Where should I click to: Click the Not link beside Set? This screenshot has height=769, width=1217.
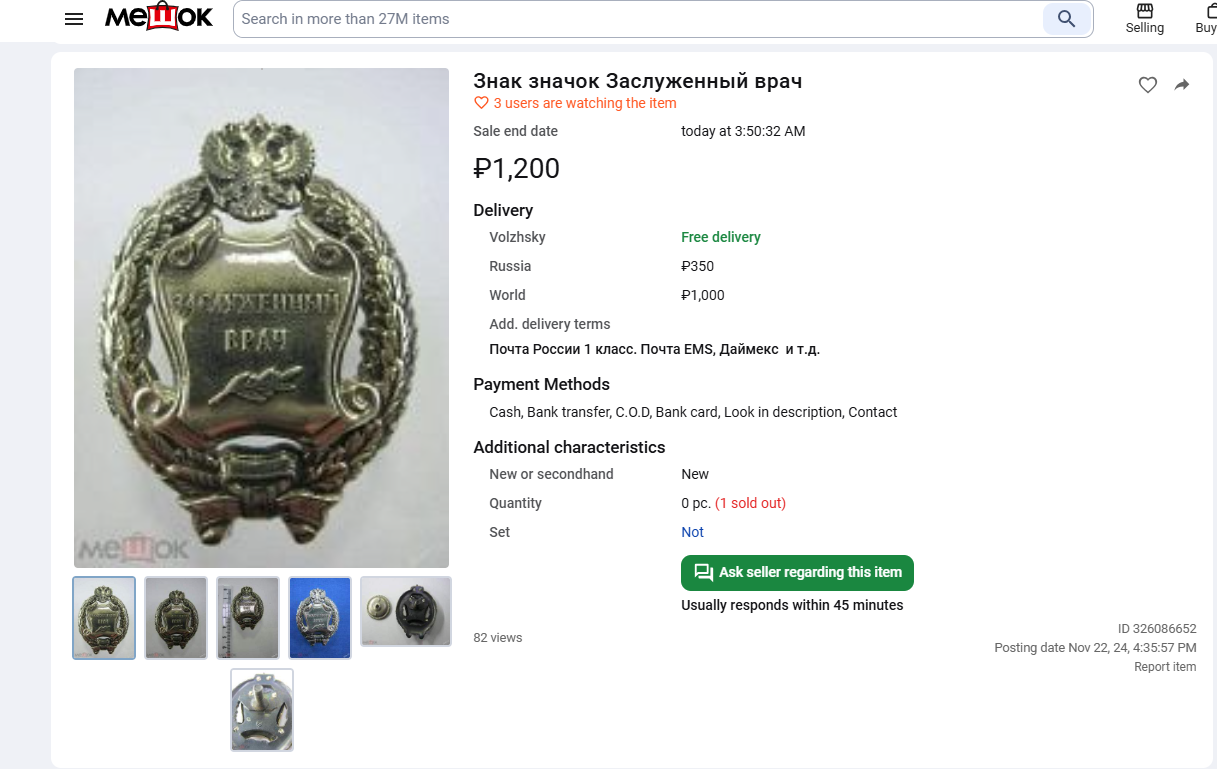tap(692, 532)
